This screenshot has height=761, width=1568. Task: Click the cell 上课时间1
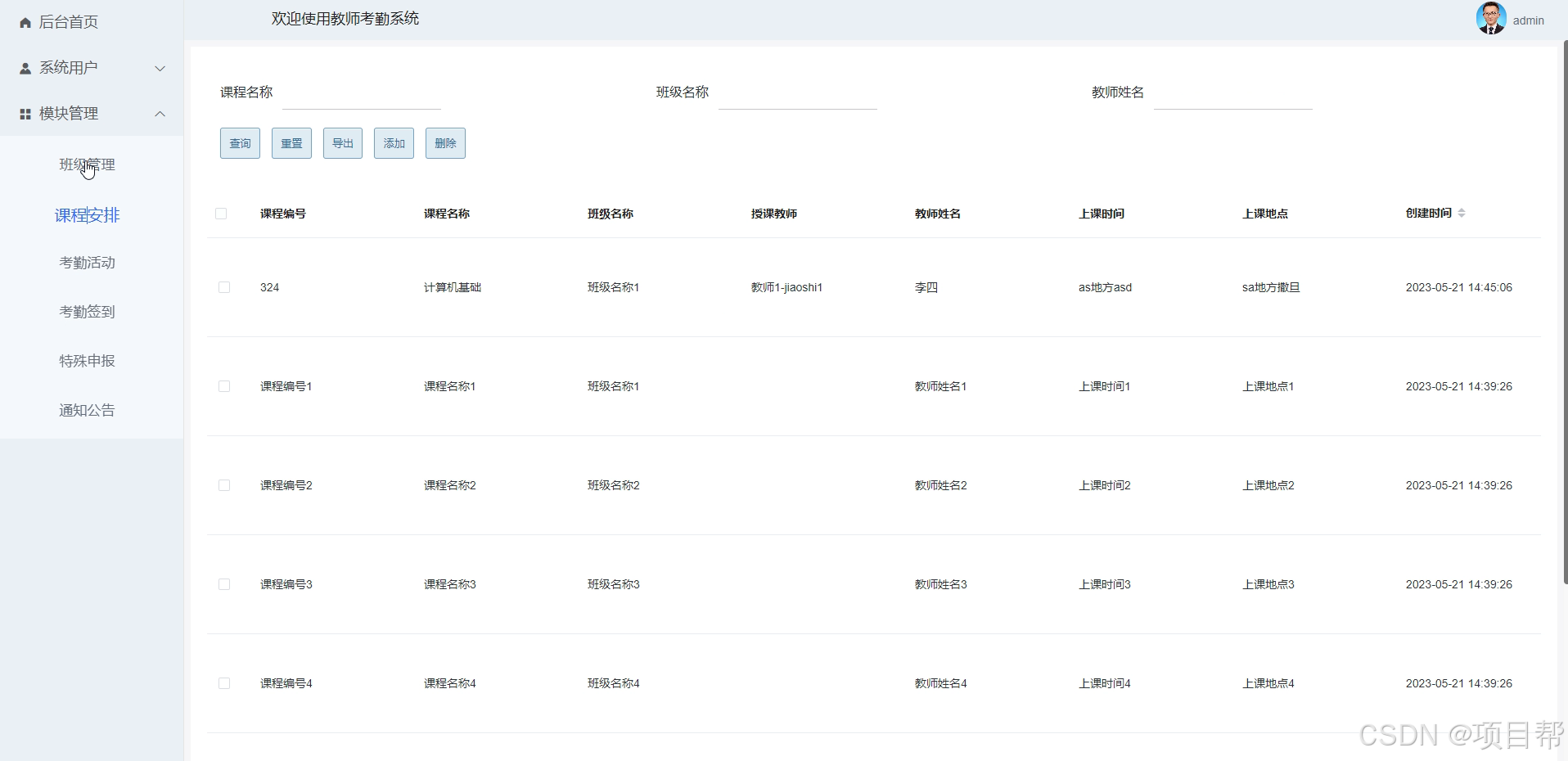pyautogui.click(x=1104, y=386)
